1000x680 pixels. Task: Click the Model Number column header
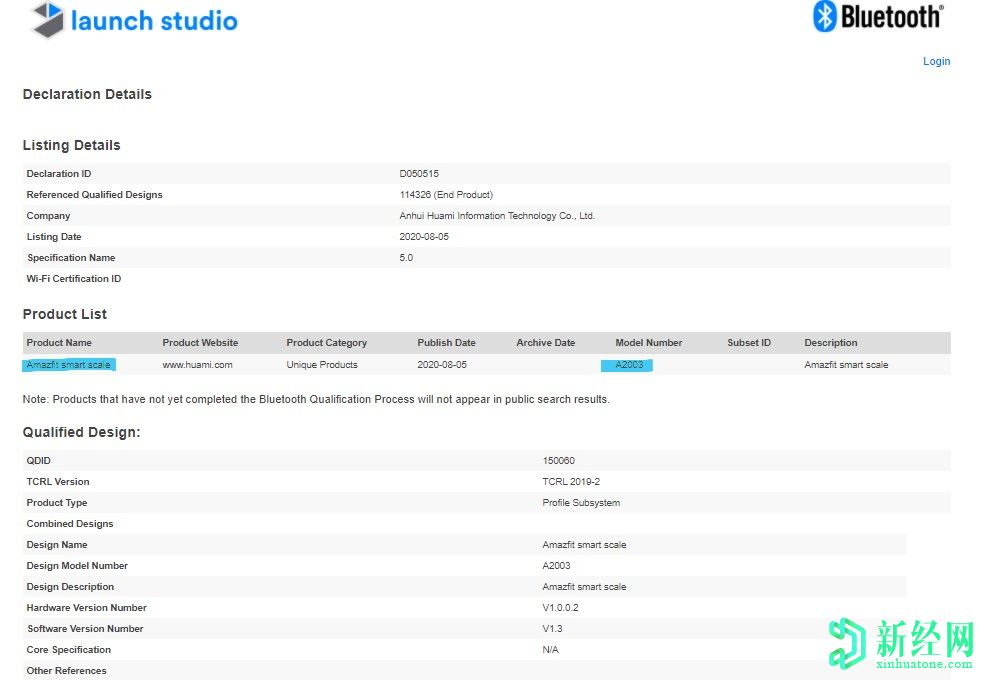(648, 343)
